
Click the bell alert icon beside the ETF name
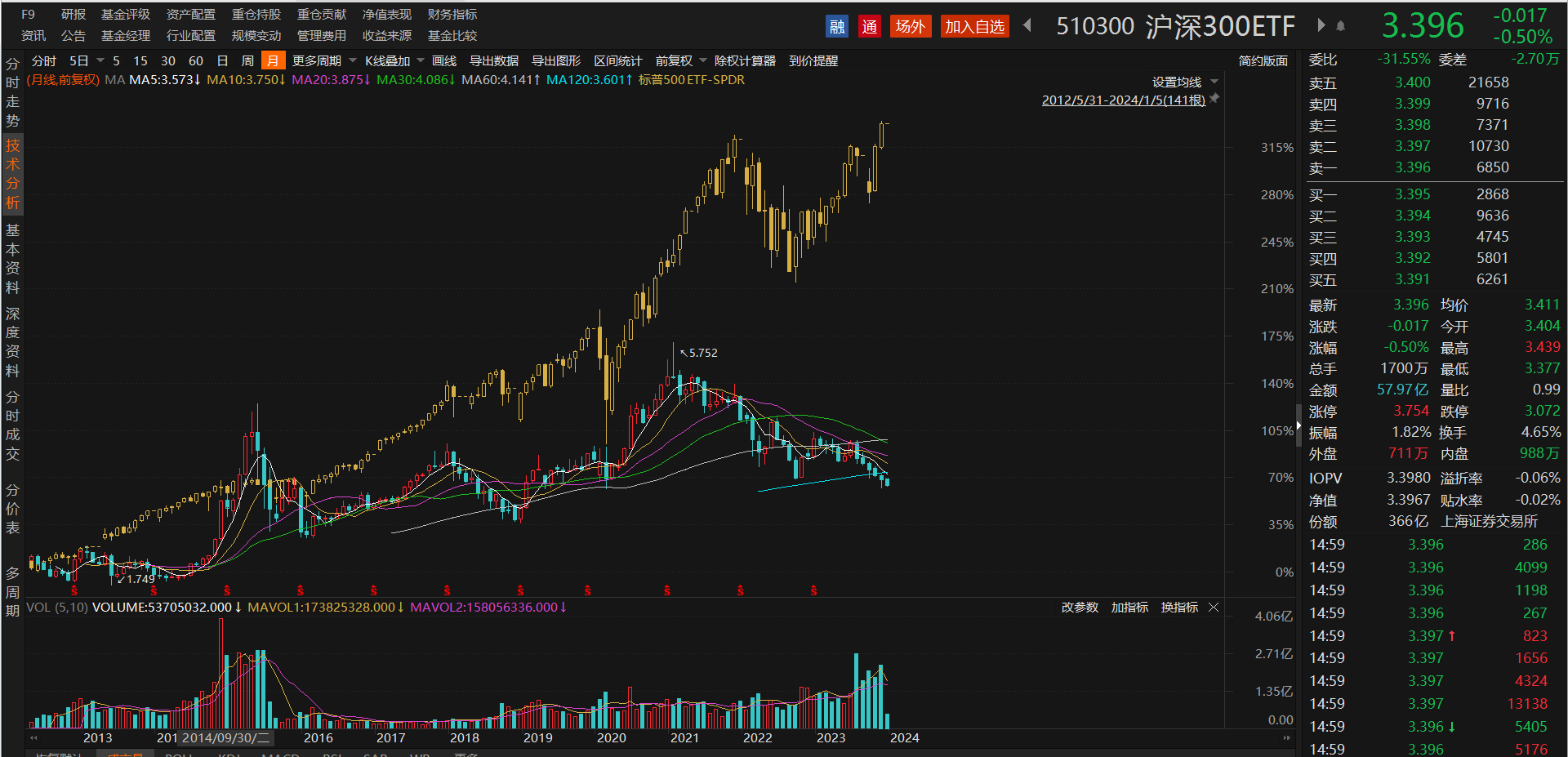coord(1340,26)
